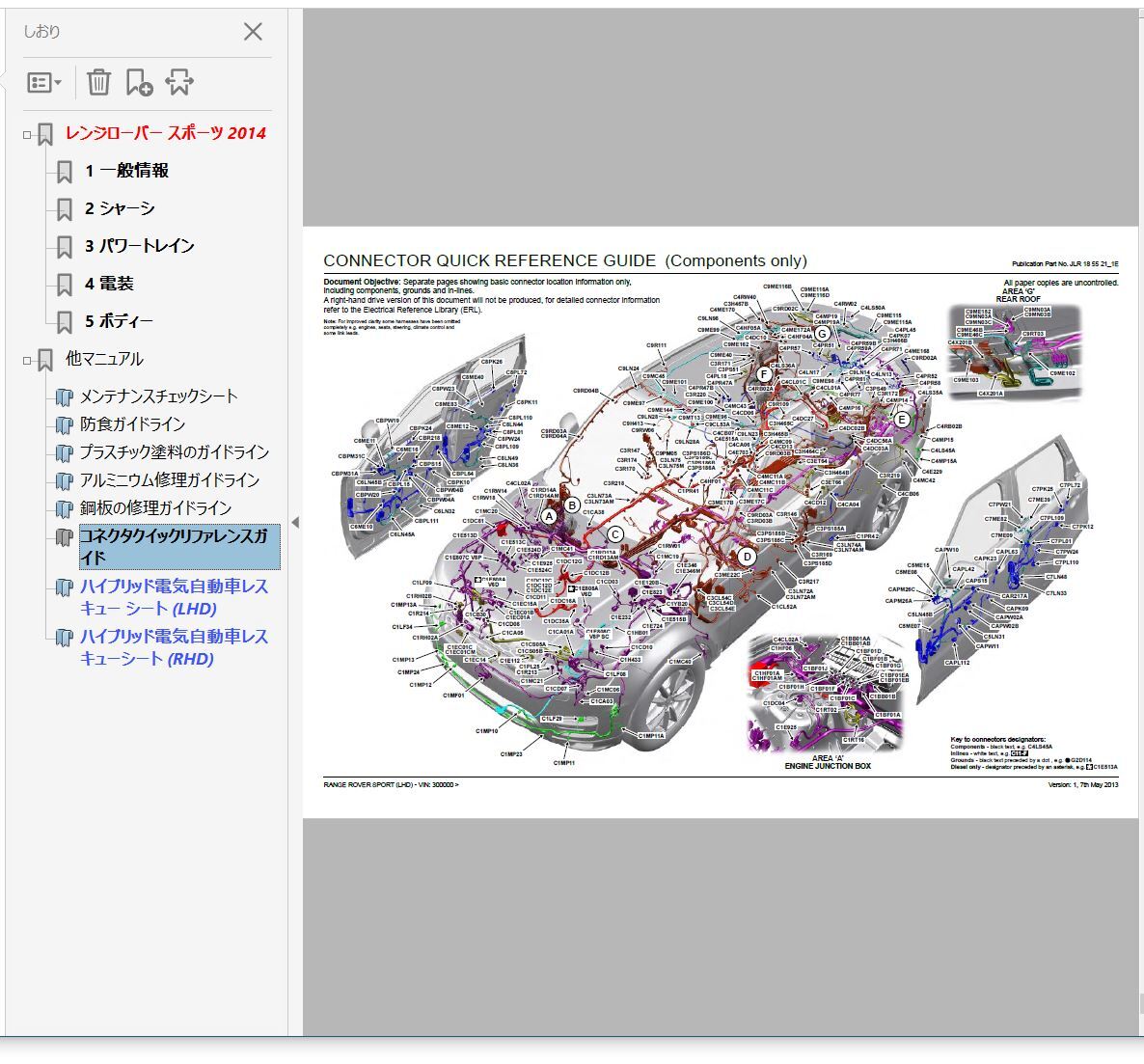Click bookmark icon beside 1 一般情報
Image resolution: width=1144 pixels, height=1064 pixels.
click(x=65, y=173)
